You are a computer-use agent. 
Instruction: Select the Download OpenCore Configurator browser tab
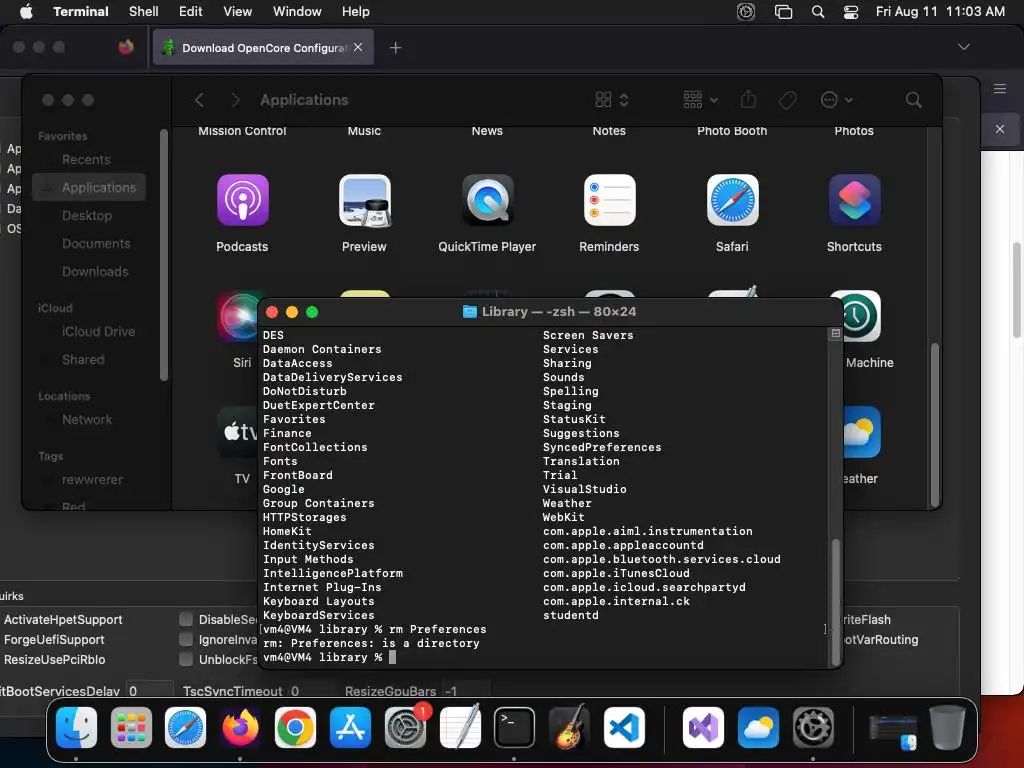click(263, 47)
